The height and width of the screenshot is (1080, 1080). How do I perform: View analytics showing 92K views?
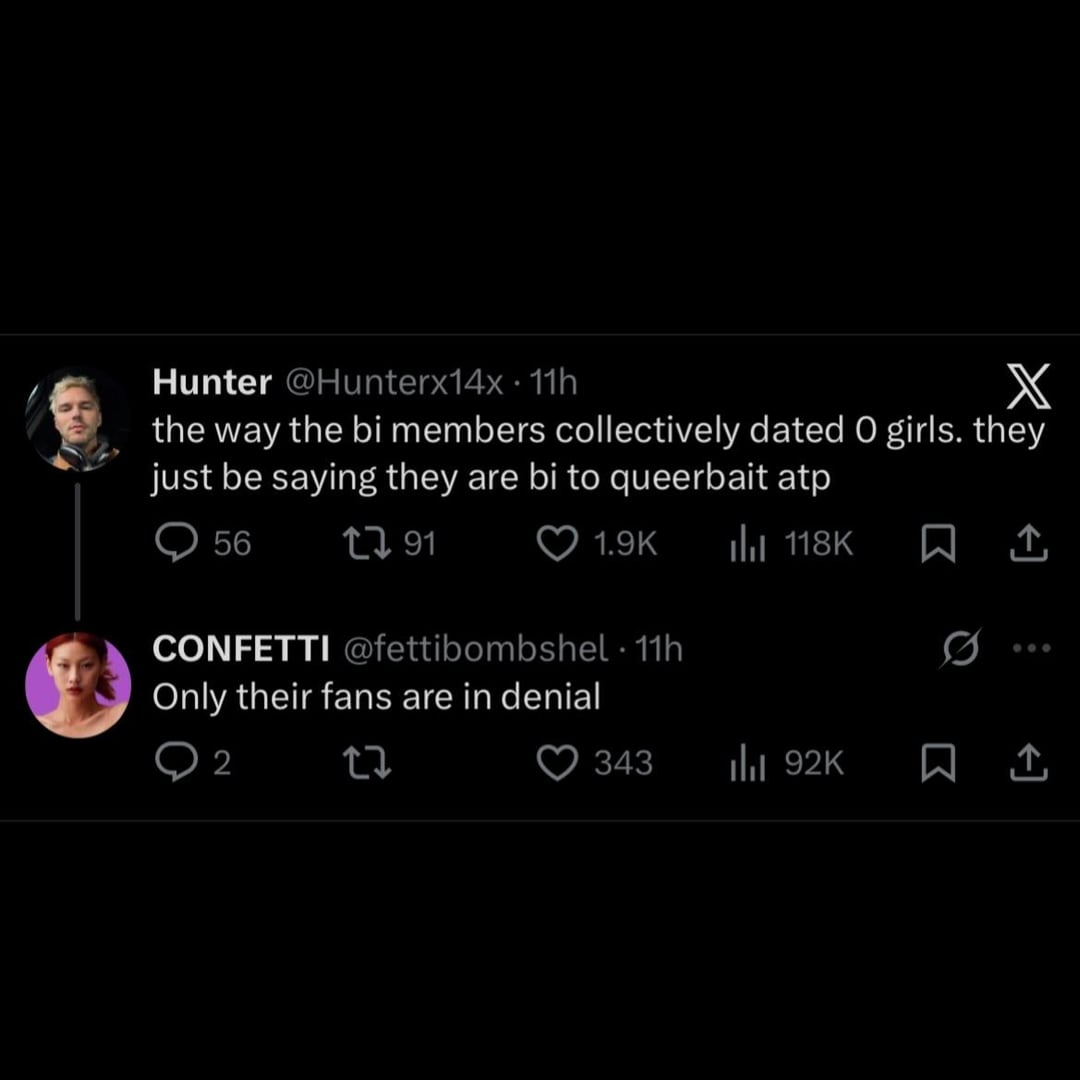pyautogui.click(x=746, y=764)
